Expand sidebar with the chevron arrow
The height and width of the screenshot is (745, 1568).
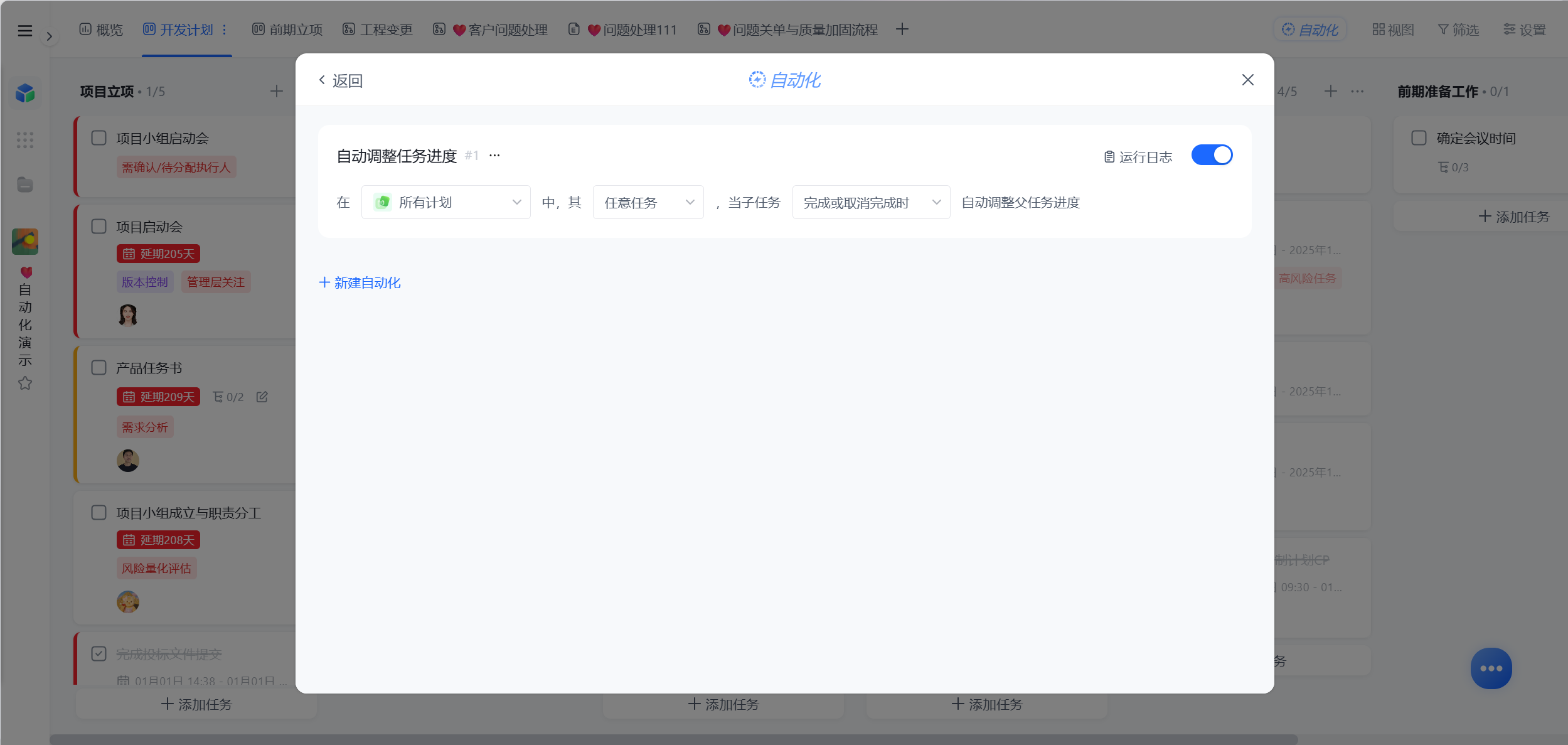coord(49,36)
